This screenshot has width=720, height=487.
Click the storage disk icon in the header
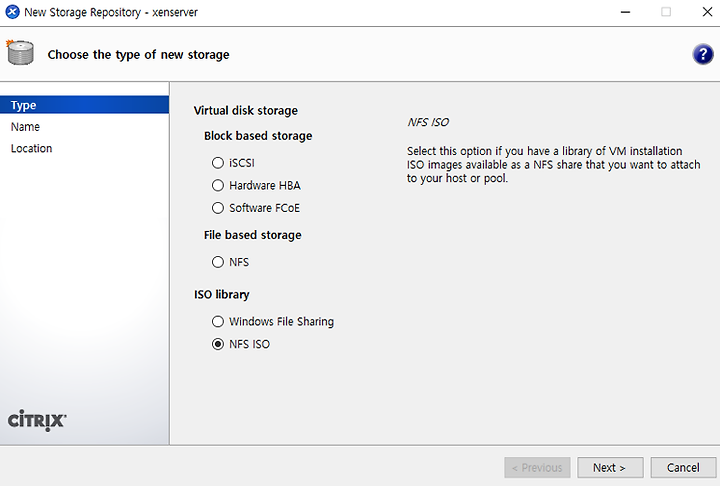pos(20,53)
